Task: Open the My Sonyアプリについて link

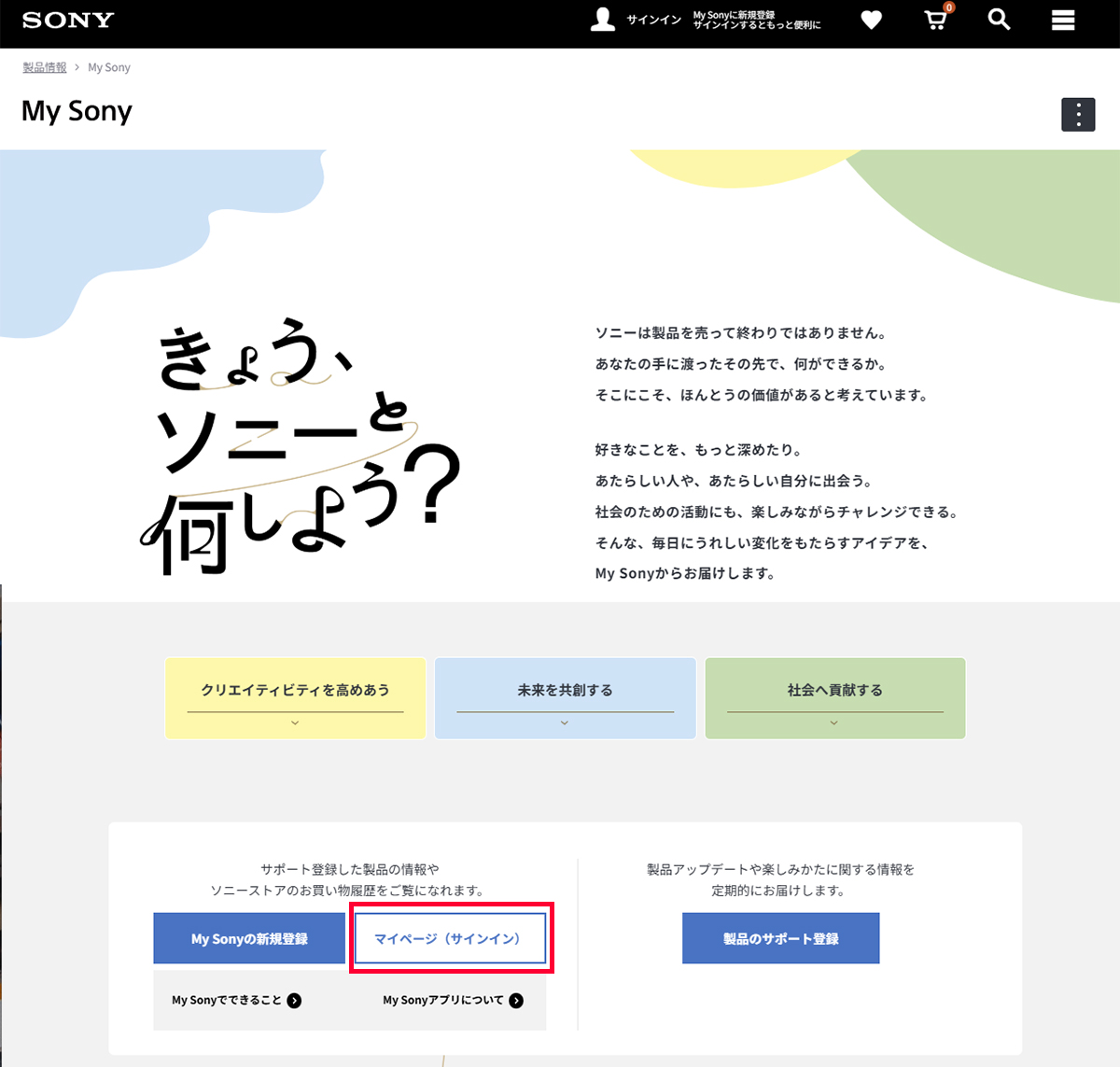Action: coord(453,1001)
